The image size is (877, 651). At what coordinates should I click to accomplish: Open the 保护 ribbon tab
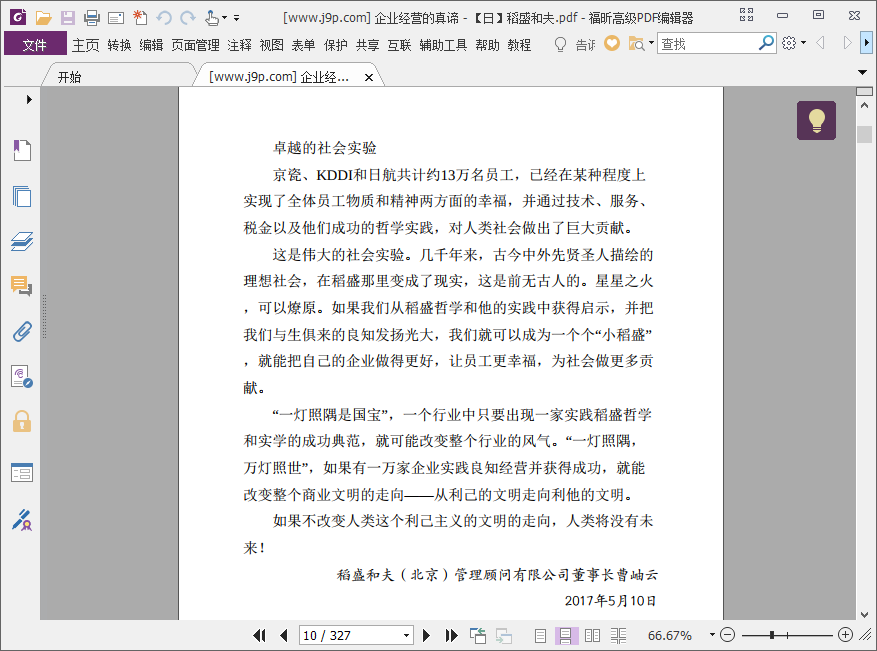[336, 45]
